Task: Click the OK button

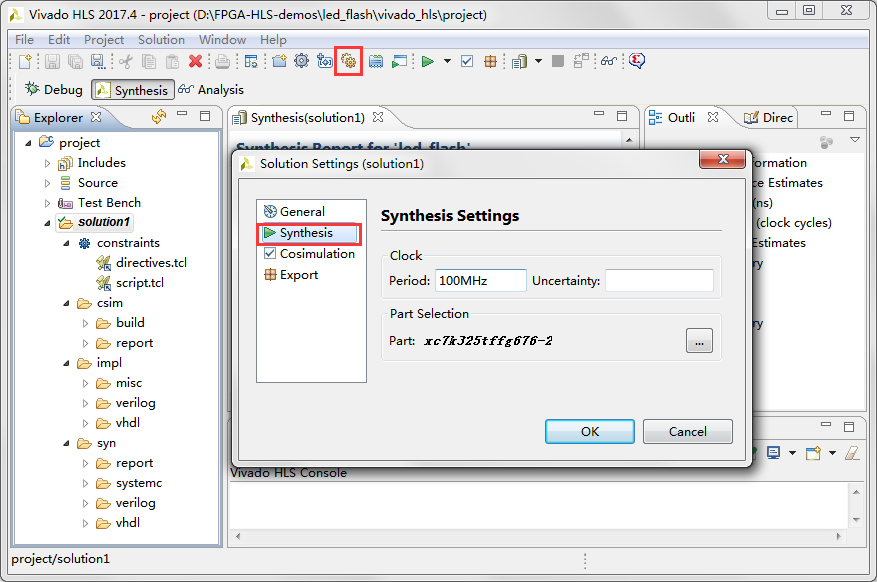Action: [589, 431]
